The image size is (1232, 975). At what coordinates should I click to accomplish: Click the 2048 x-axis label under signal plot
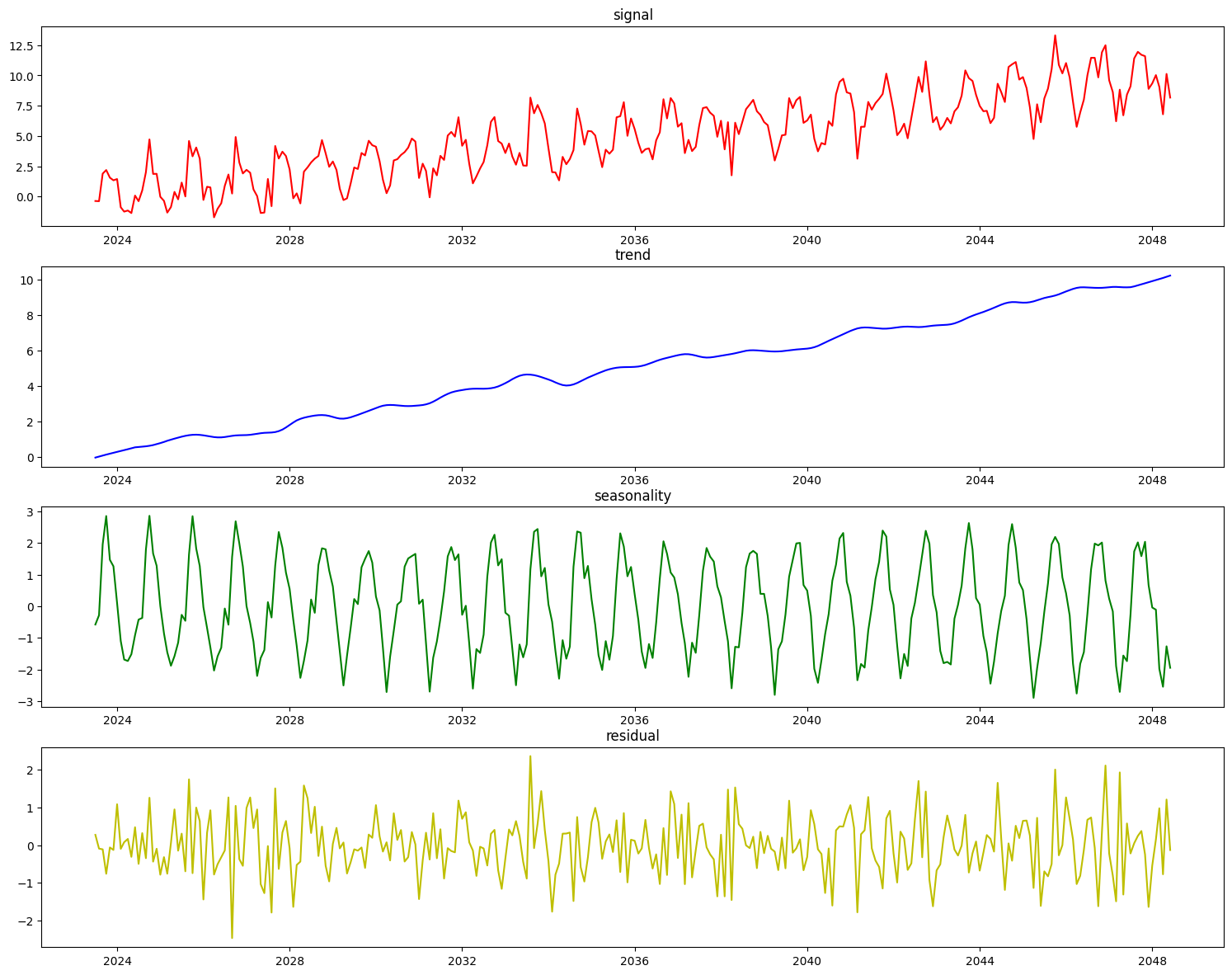[x=1151, y=239]
